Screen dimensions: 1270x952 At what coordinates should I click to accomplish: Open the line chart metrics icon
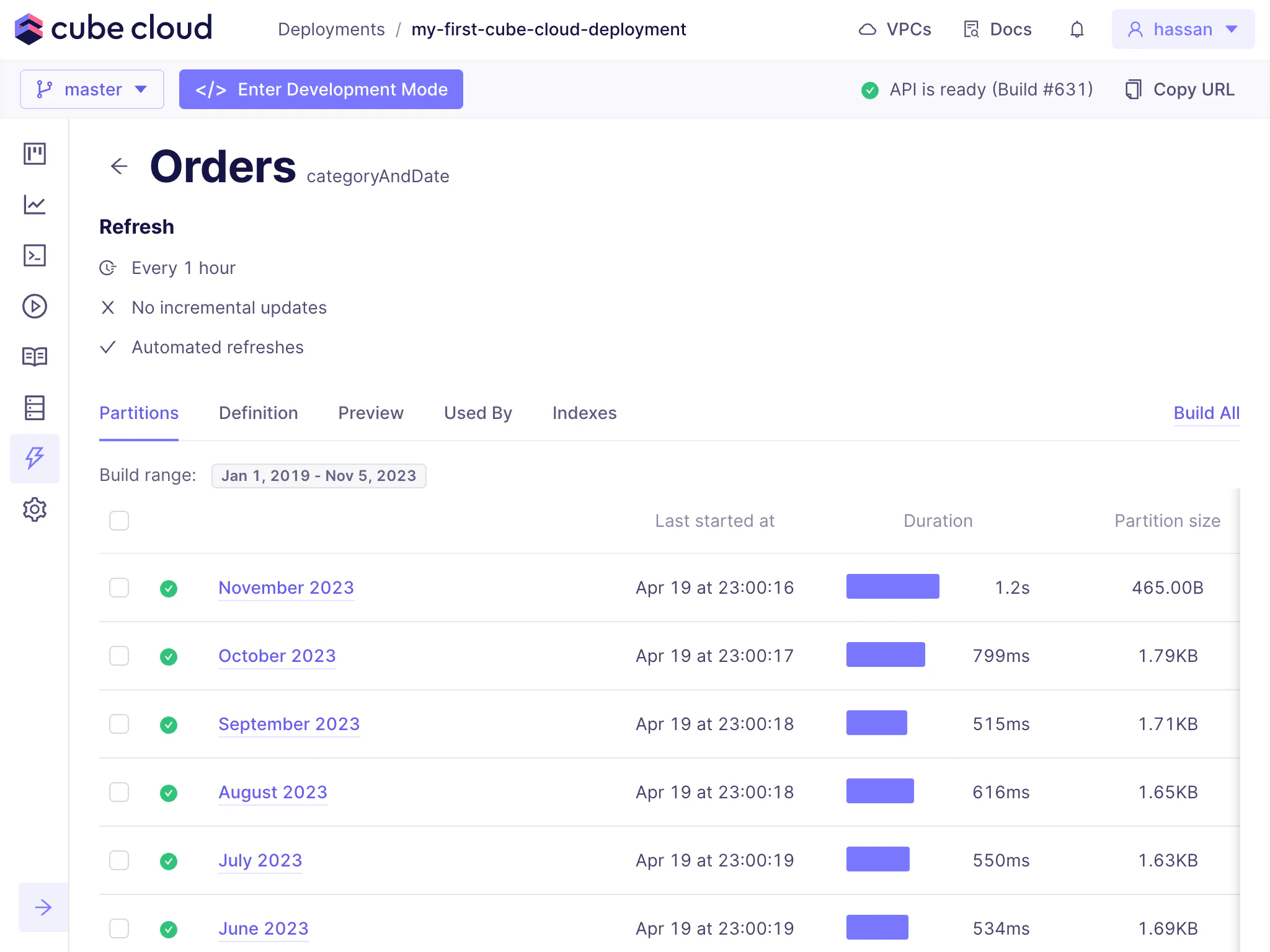(35, 205)
